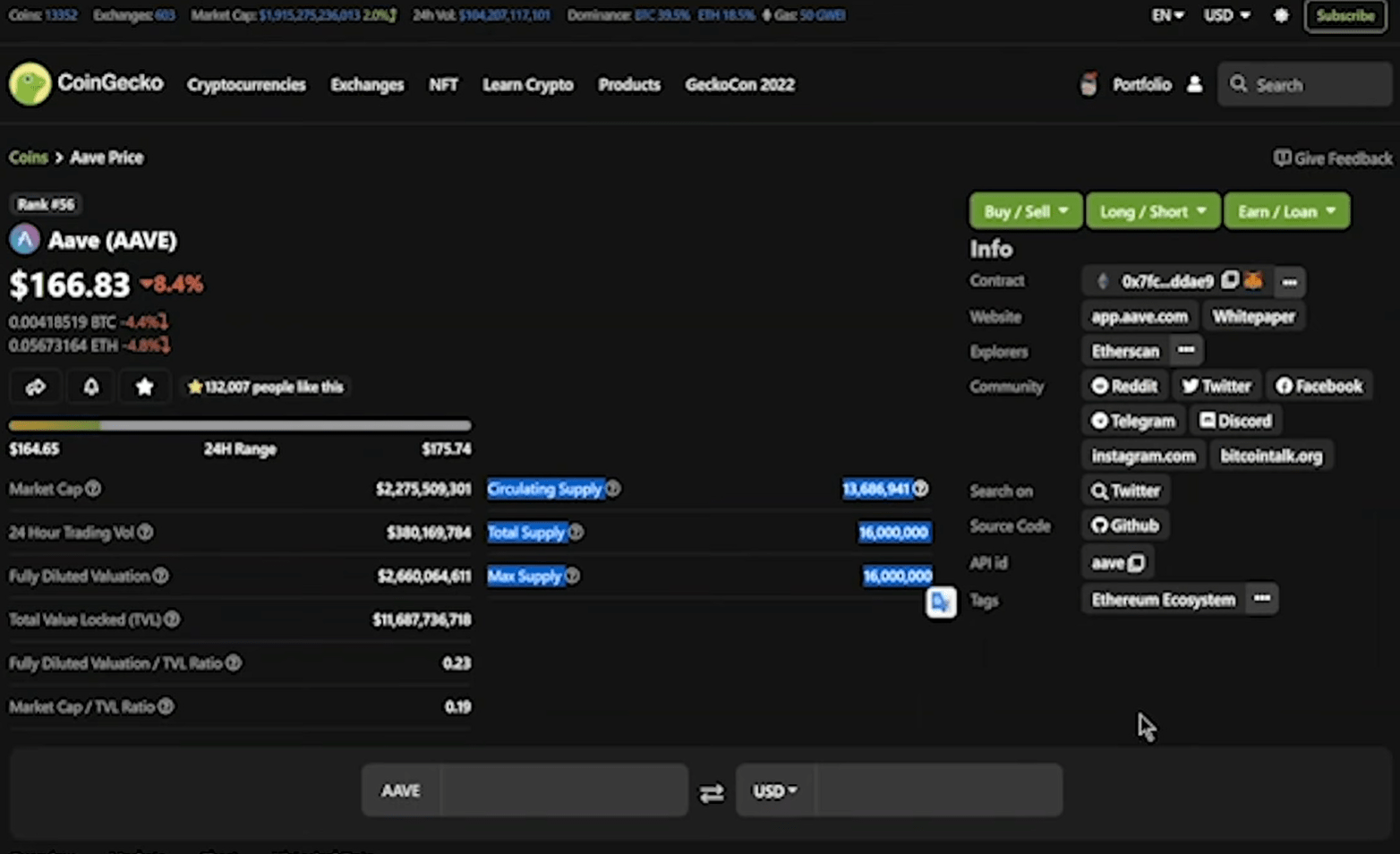The width and height of the screenshot is (1400, 854).
Task: Click the CoinGecko logo icon
Action: pyautogui.click(x=30, y=84)
